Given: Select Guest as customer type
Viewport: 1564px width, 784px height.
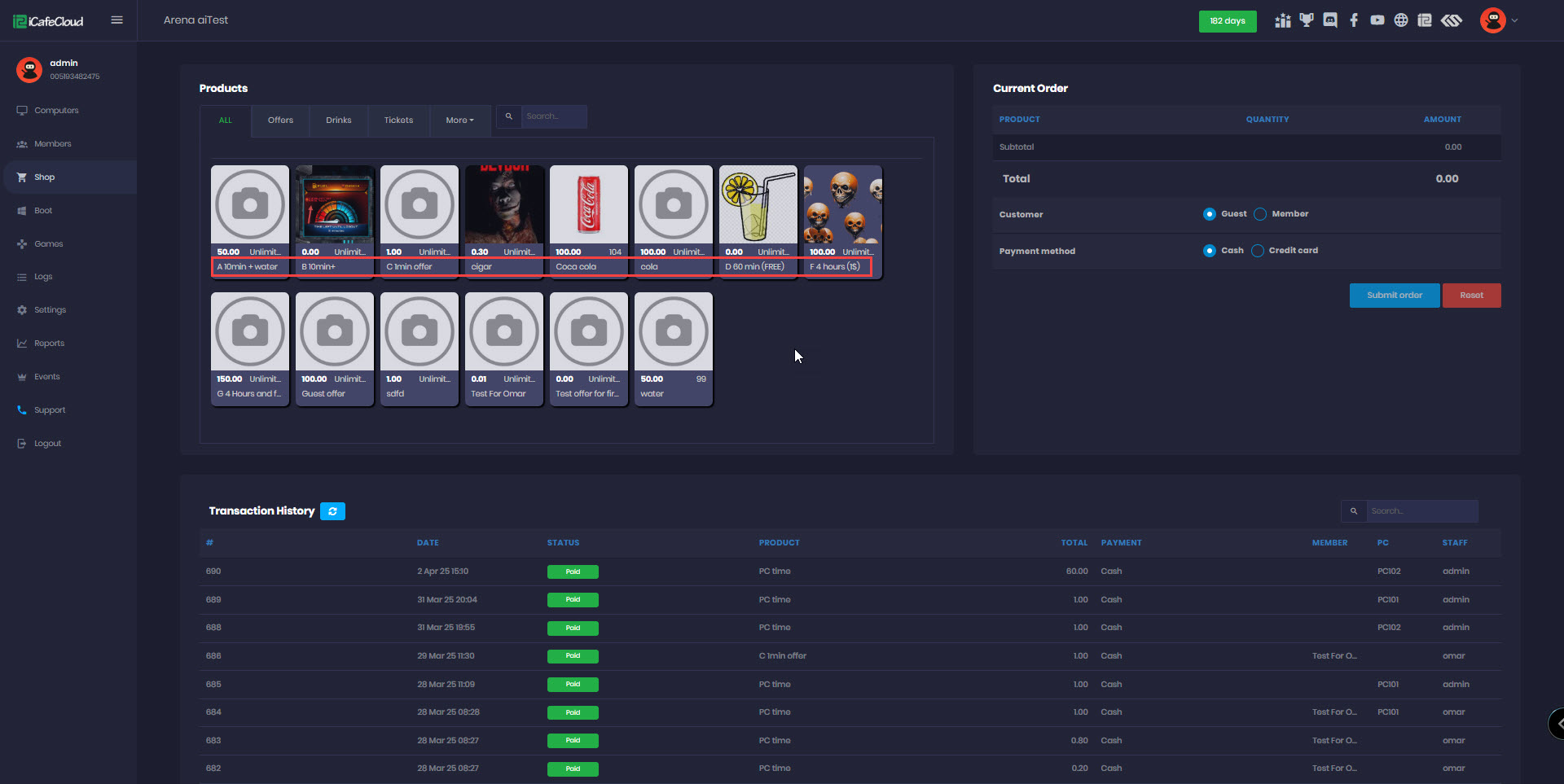Looking at the screenshot, I should click(1210, 214).
